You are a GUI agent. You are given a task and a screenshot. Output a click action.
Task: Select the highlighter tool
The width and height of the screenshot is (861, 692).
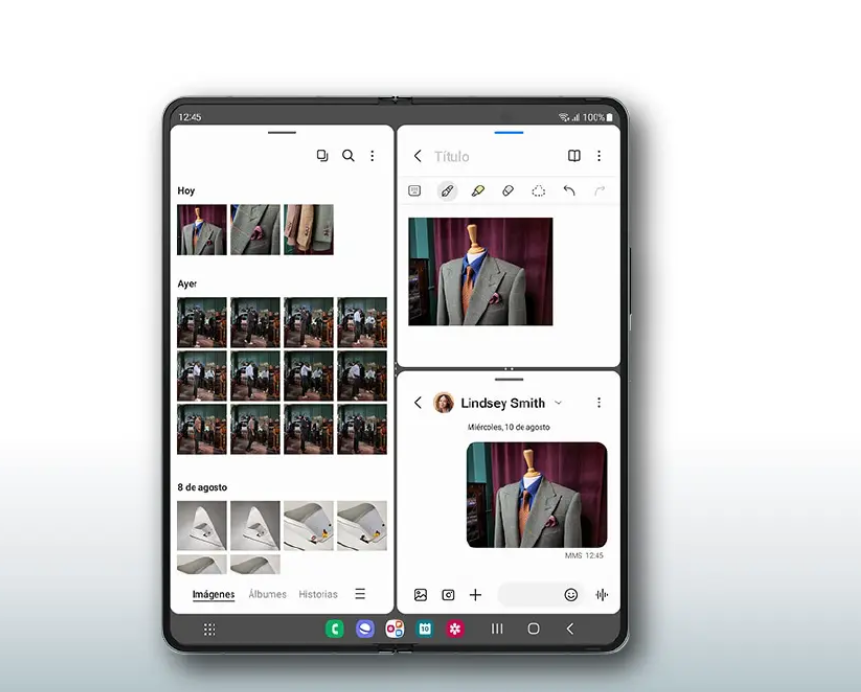[478, 191]
